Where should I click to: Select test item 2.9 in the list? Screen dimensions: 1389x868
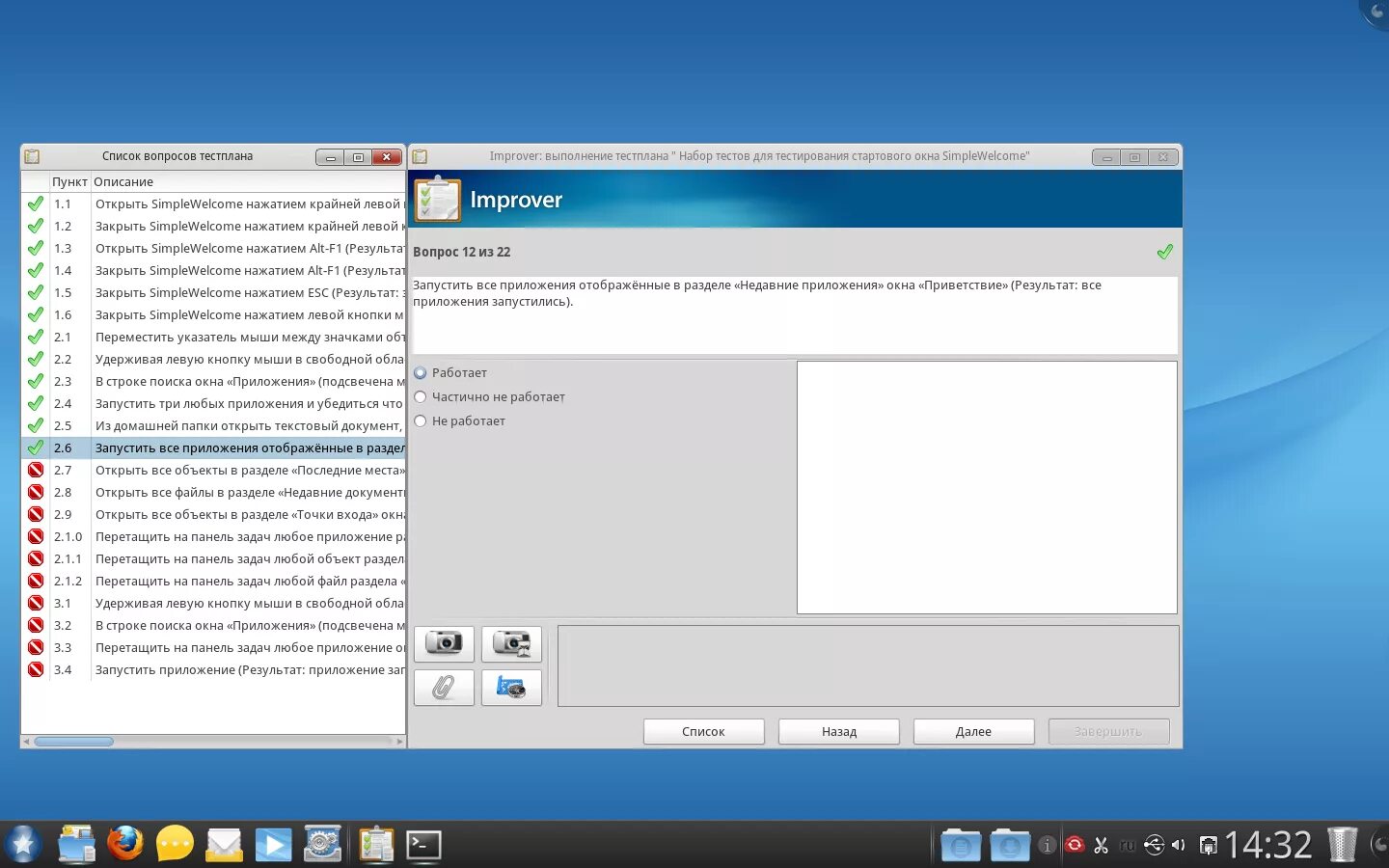click(213, 515)
